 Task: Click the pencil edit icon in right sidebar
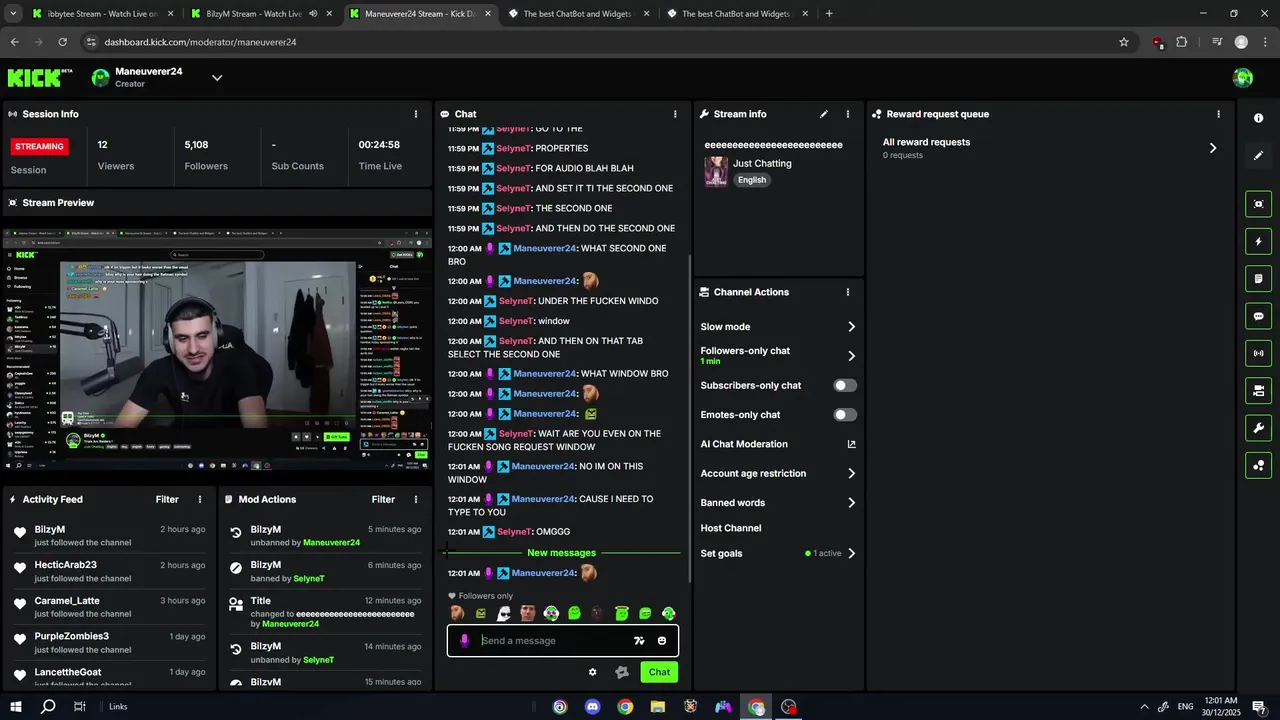click(1258, 155)
